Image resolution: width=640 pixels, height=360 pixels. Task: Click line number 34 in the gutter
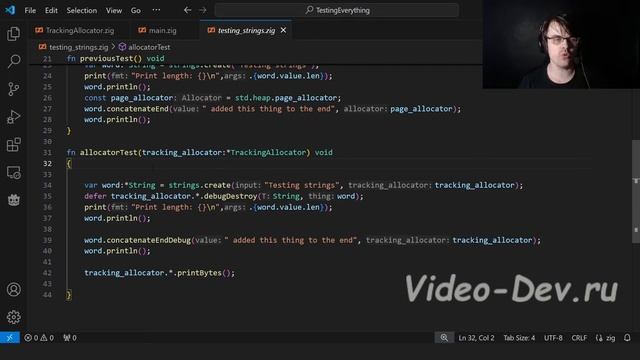click(47, 185)
